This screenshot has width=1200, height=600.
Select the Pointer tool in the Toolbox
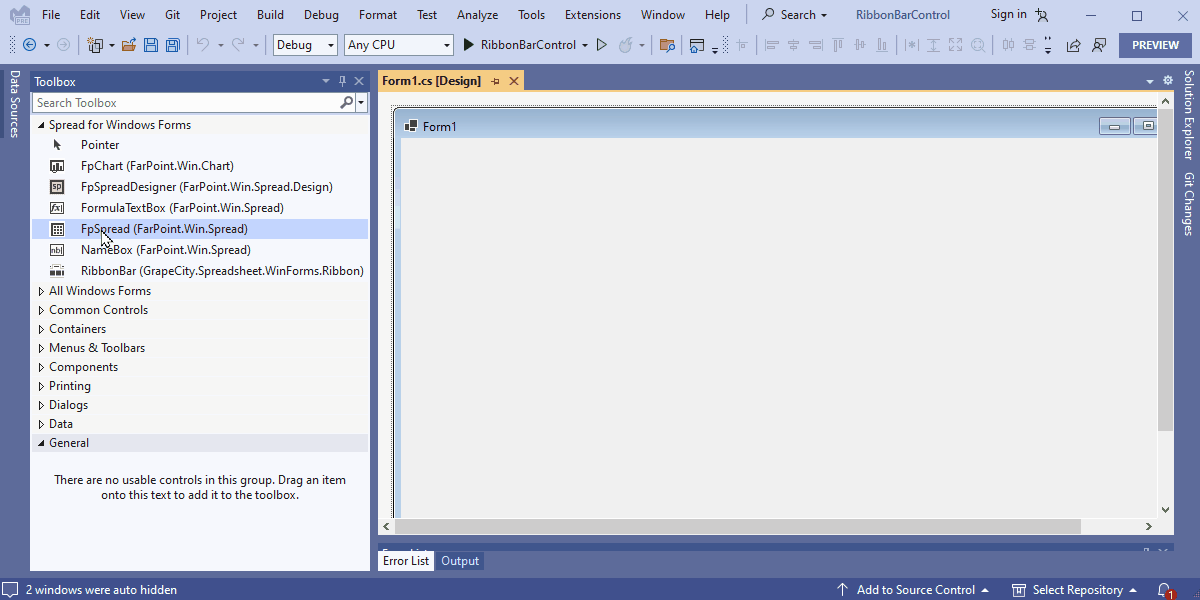(102, 144)
